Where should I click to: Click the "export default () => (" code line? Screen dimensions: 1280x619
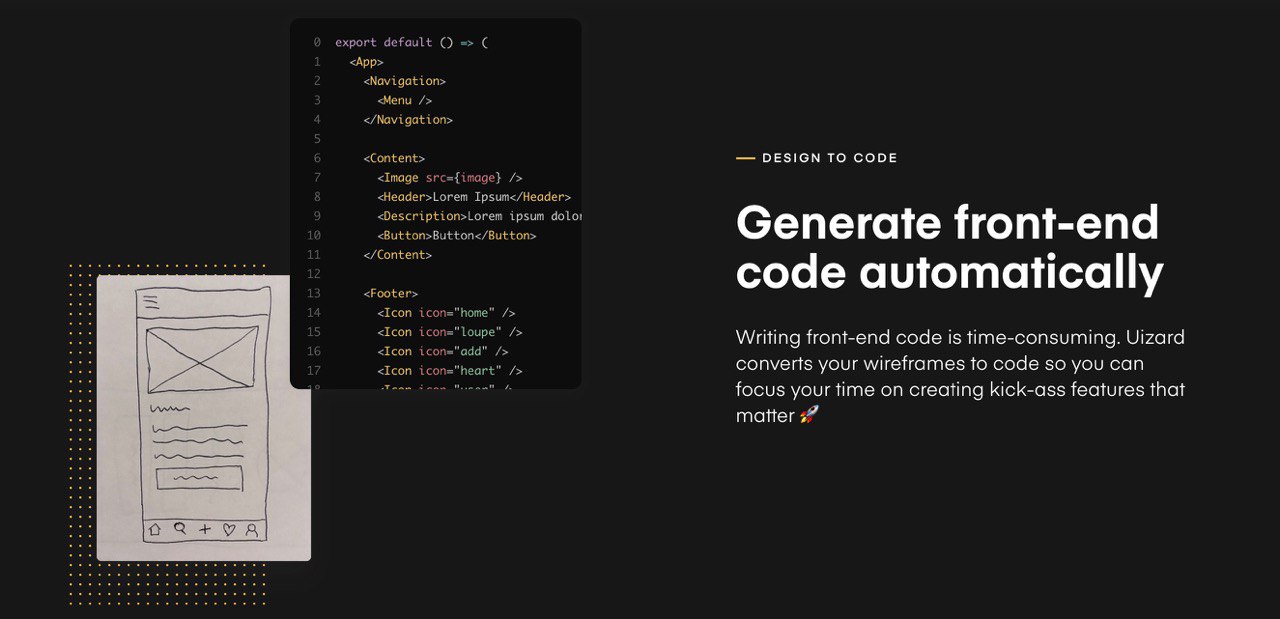point(411,42)
